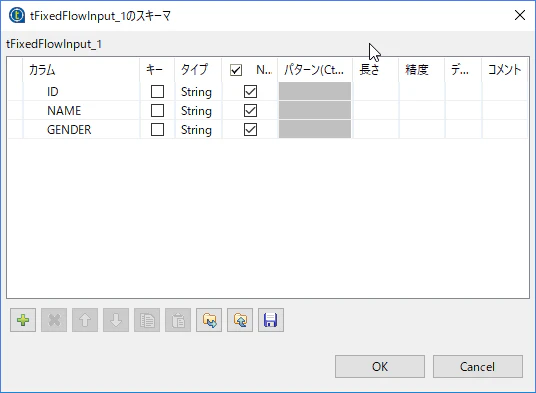Toggle key checkbox for NAME row
The height and width of the screenshot is (393, 536).
[157, 111]
